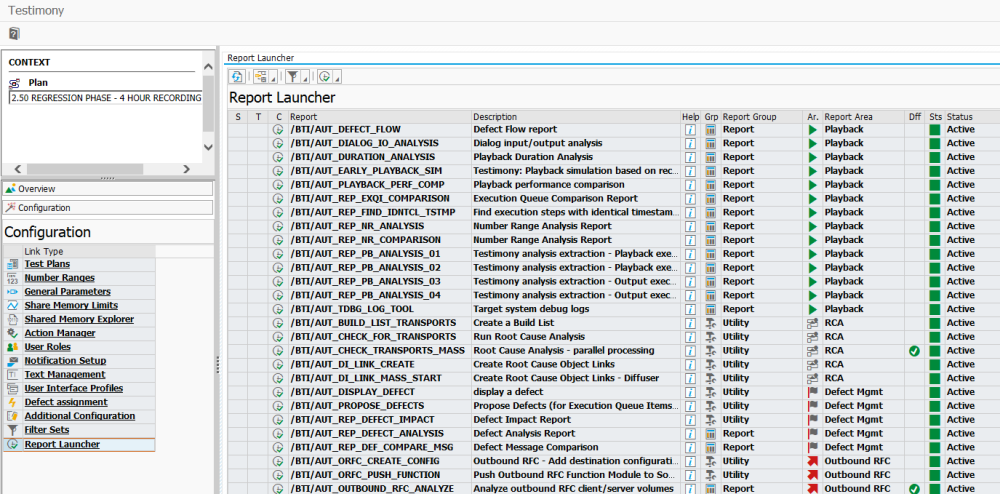1000x494 pixels.
Task: Click green checkmark in AUT_OUTBOUND_RFC_ANALYZE row
Action: click(915, 489)
